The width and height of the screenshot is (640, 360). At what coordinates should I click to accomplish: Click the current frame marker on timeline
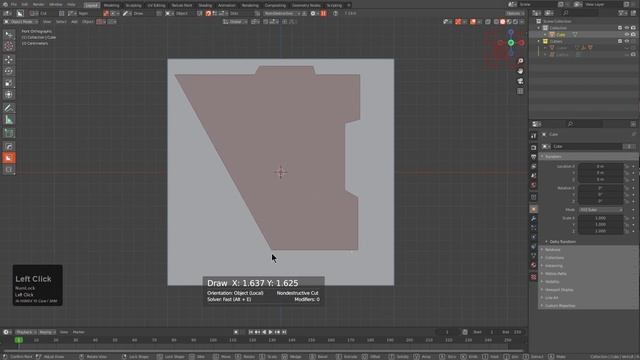(x=19, y=340)
